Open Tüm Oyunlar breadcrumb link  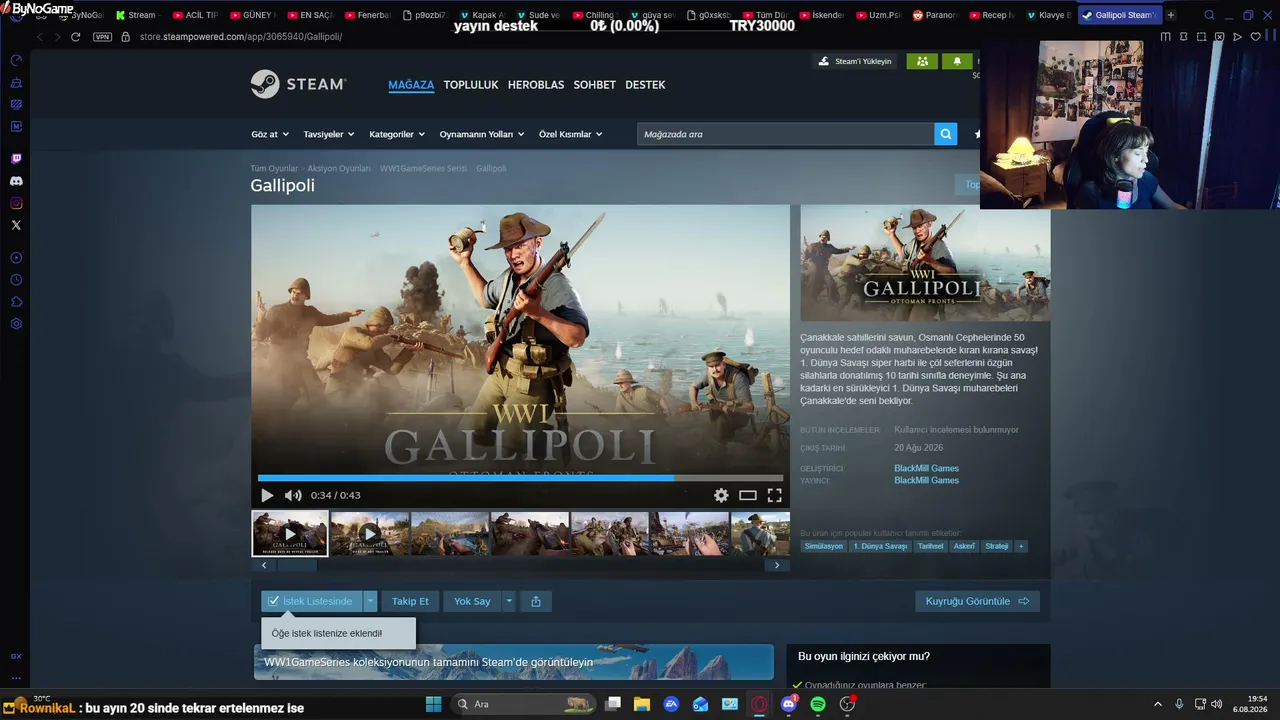click(x=274, y=168)
